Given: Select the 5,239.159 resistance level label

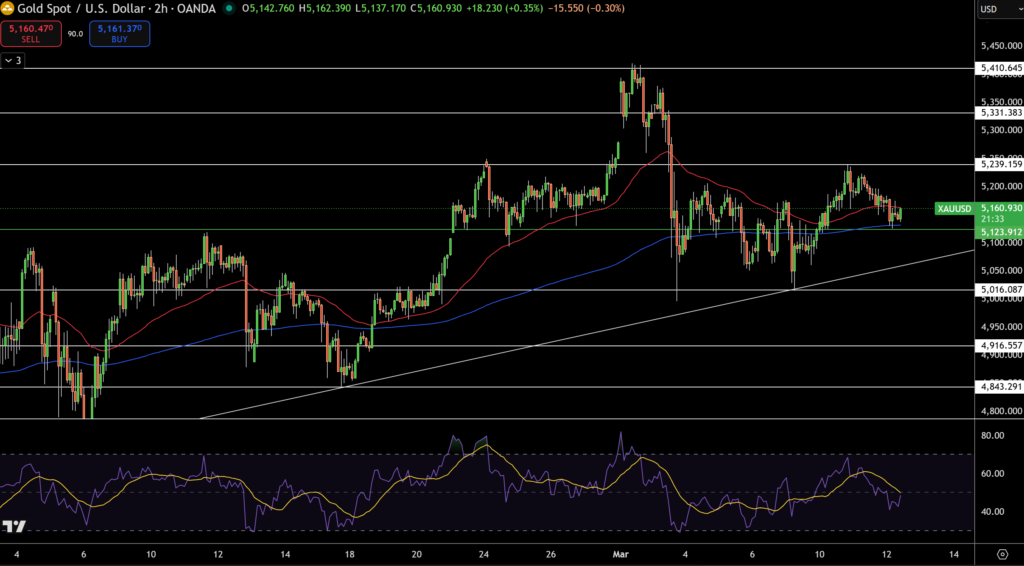Looking at the screenshot, I should click(x=998, y=164).
